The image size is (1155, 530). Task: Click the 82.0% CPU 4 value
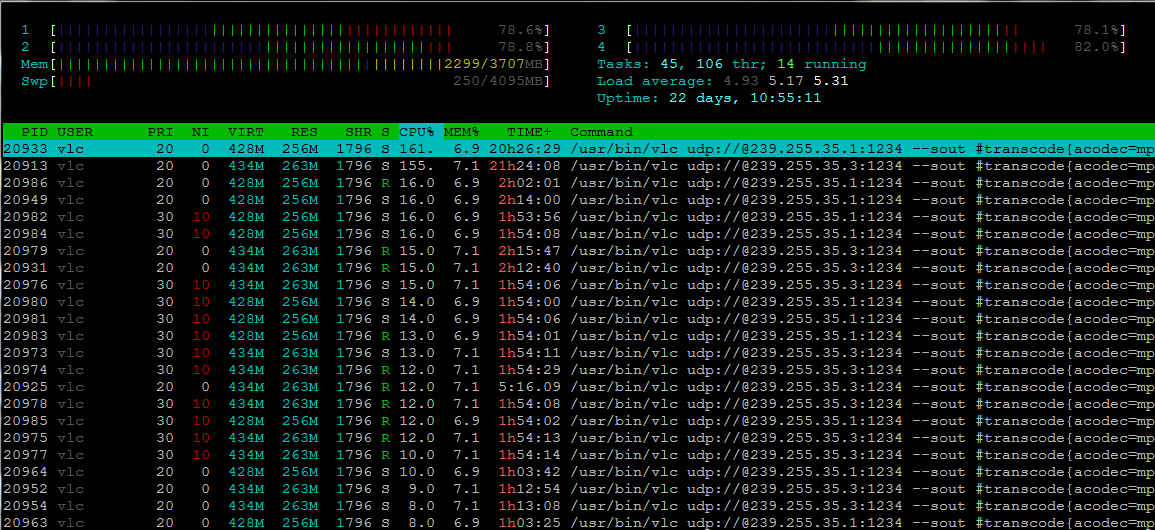(x=1097, y=47)
